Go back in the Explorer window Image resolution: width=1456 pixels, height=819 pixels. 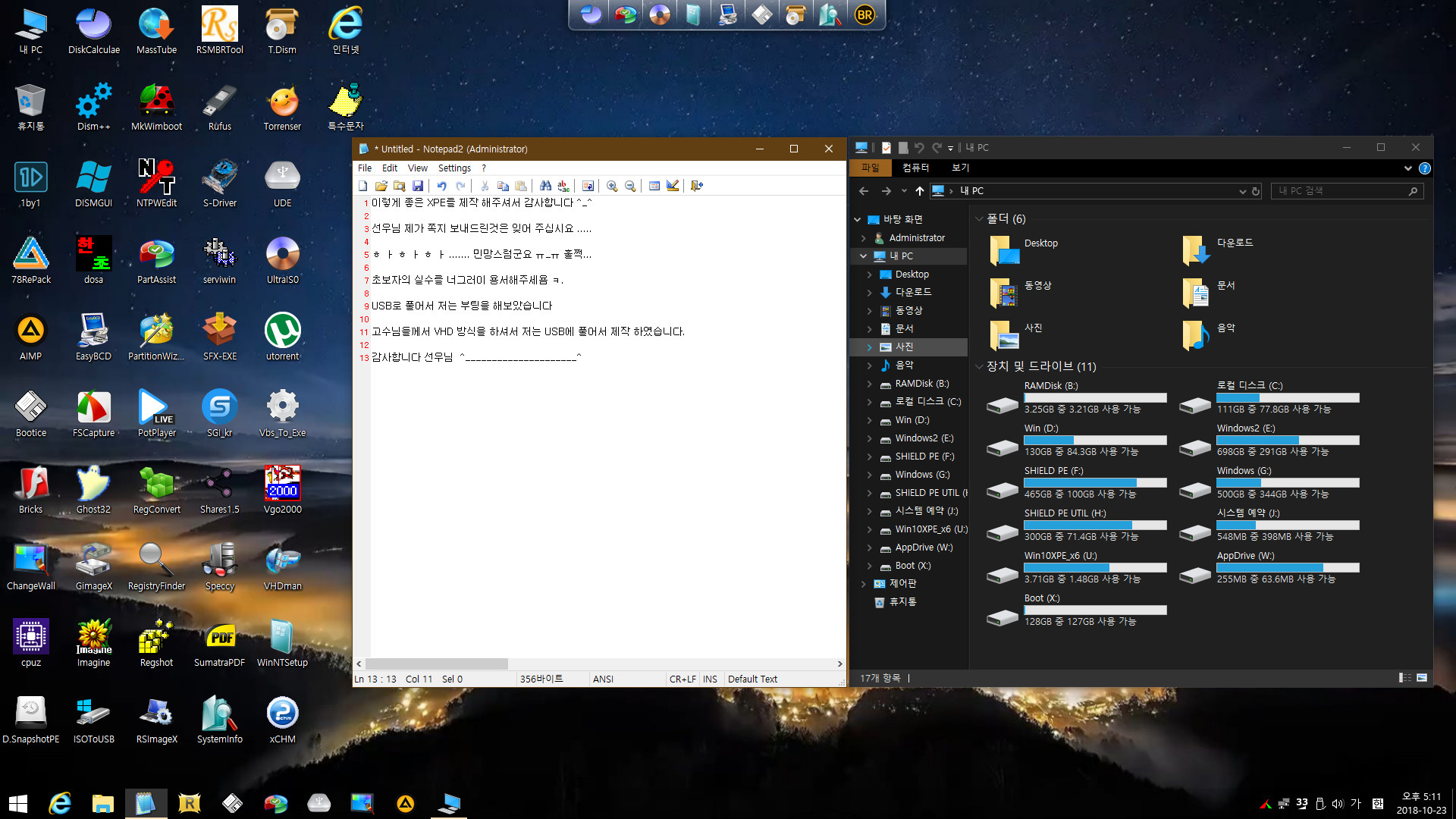[x=864, y=191]
